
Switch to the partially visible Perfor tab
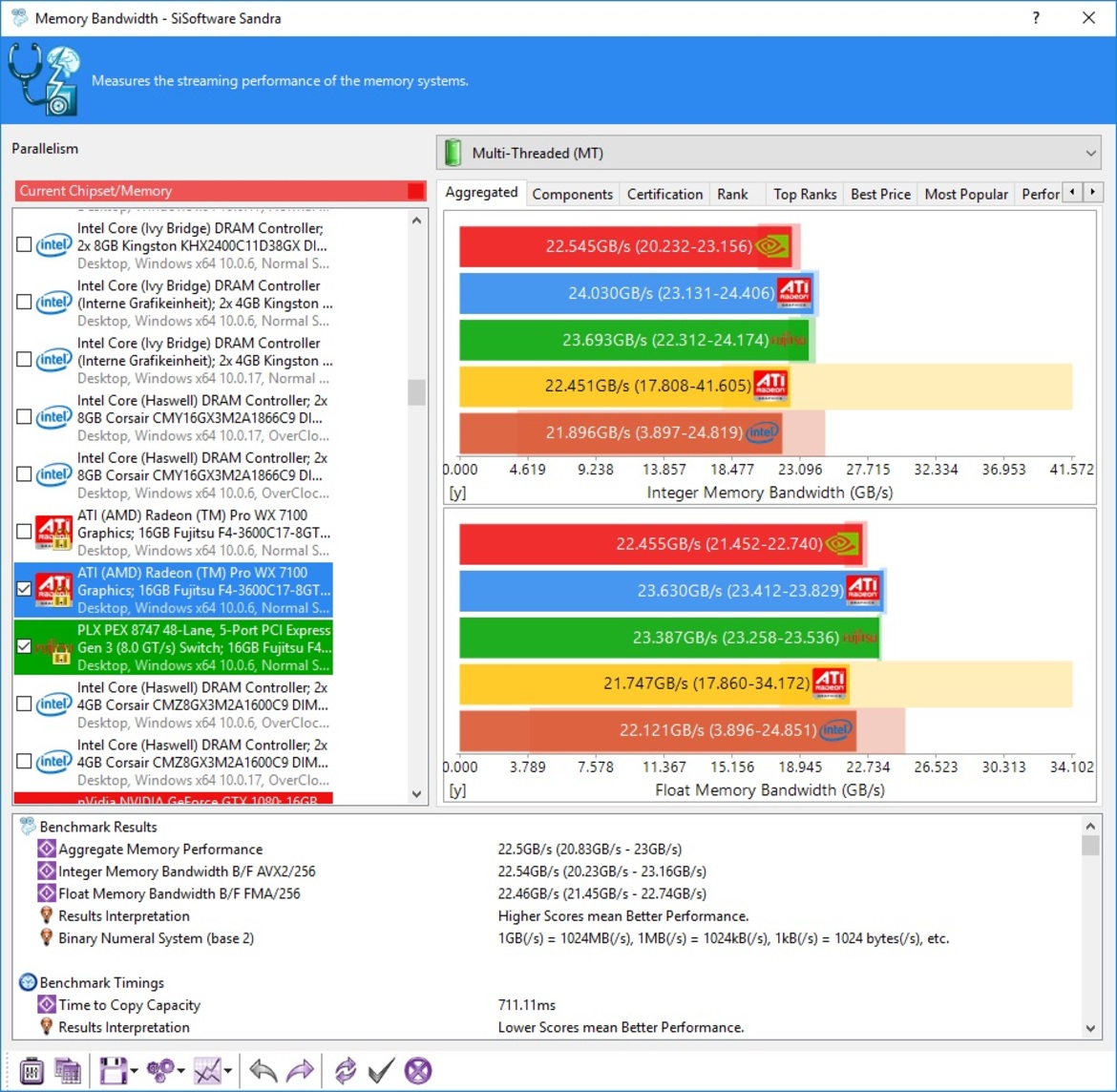tap(1040, 194)
